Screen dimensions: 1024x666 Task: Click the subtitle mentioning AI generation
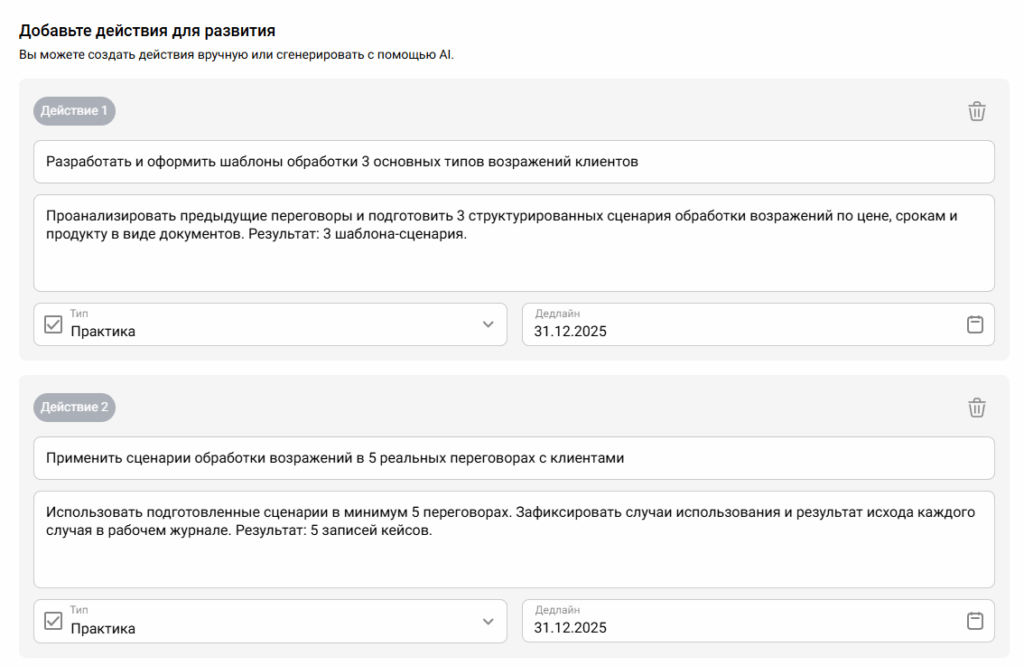tap(236, 54)
